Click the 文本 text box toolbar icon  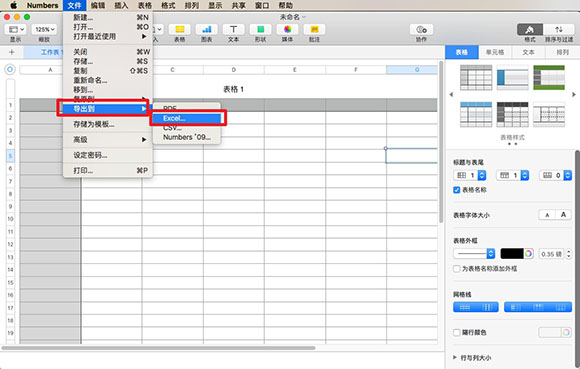(x=233, y=30)
